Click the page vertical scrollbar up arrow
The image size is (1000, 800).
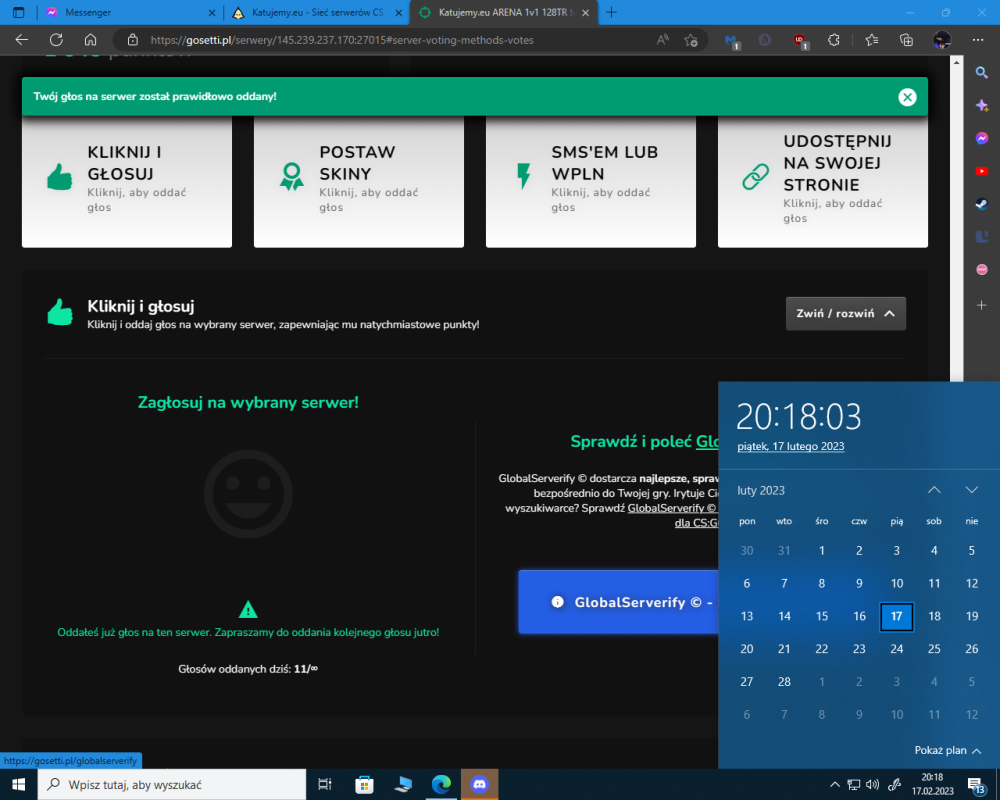(956, 62)
